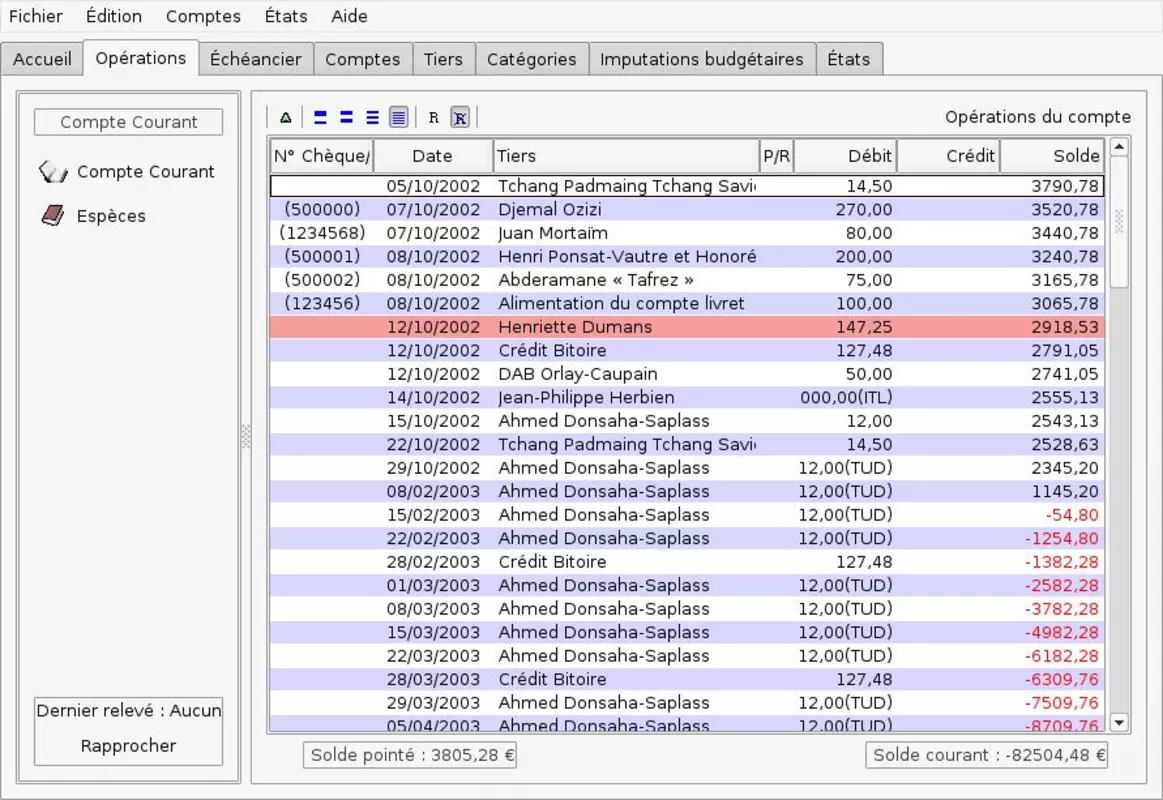Select the Juan Mortaïm operation row
1163x800 pixels.
point(687,233)
